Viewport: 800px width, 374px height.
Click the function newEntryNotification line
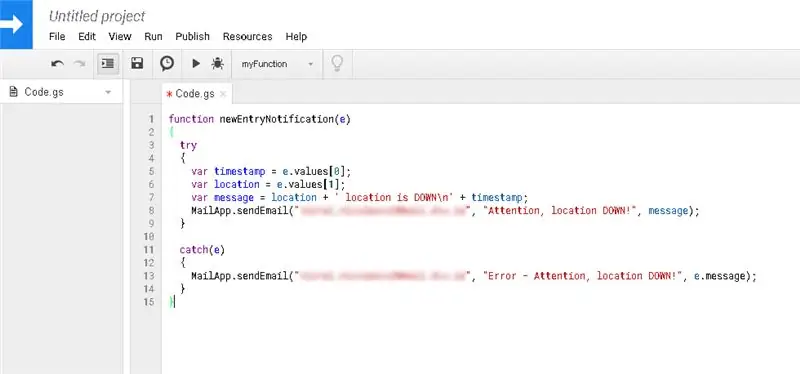260,119
